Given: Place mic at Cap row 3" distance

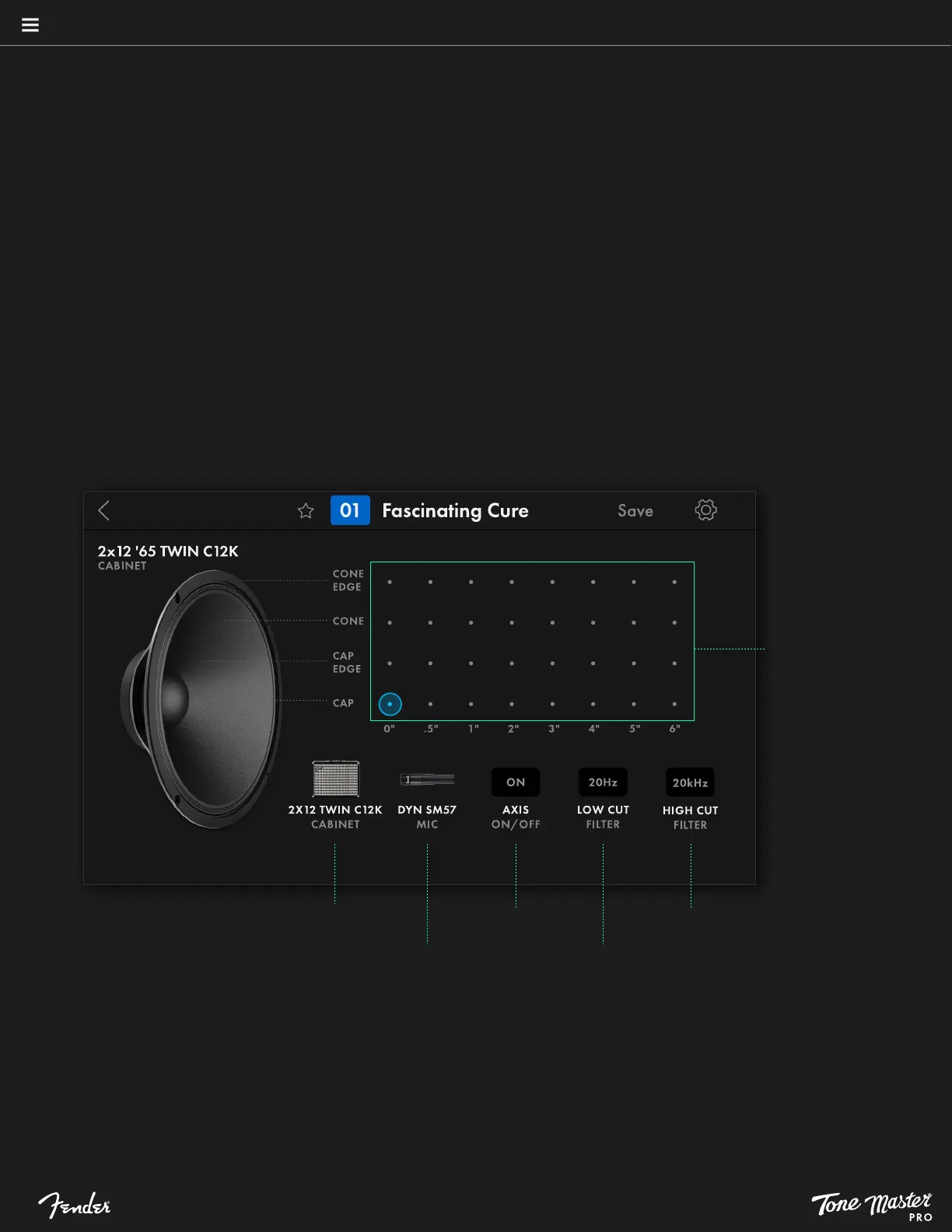Looking at the screenshot, I should (552, 704).
